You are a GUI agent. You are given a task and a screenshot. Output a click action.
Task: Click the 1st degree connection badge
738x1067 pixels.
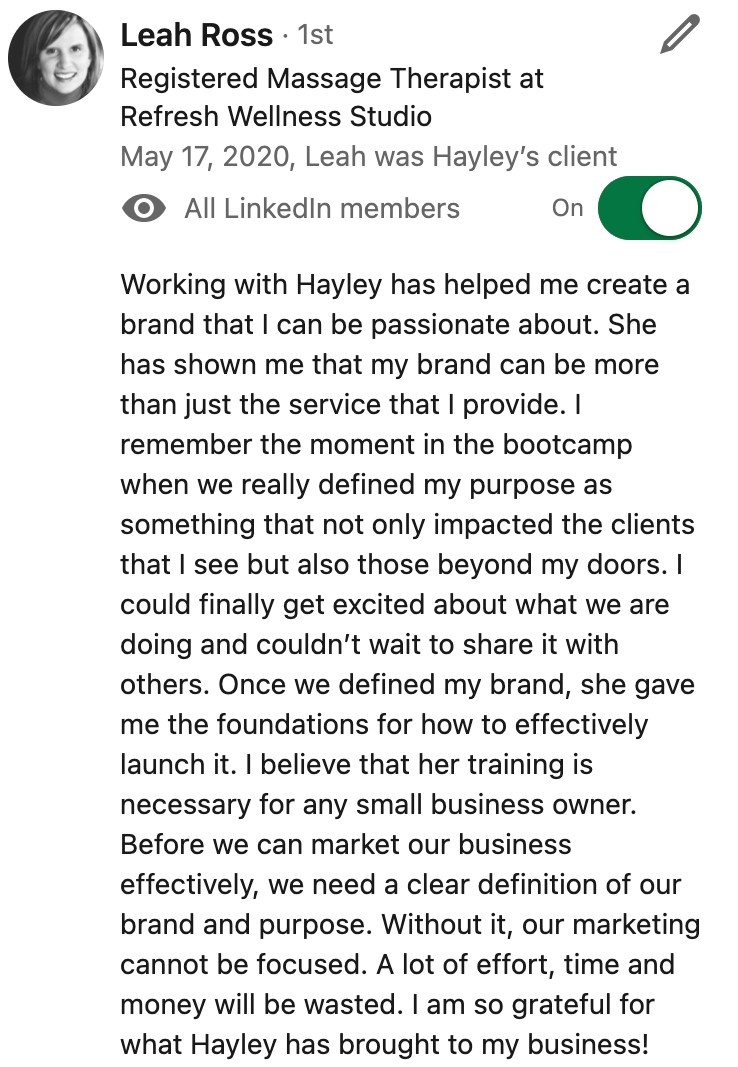tap(315, 35)
